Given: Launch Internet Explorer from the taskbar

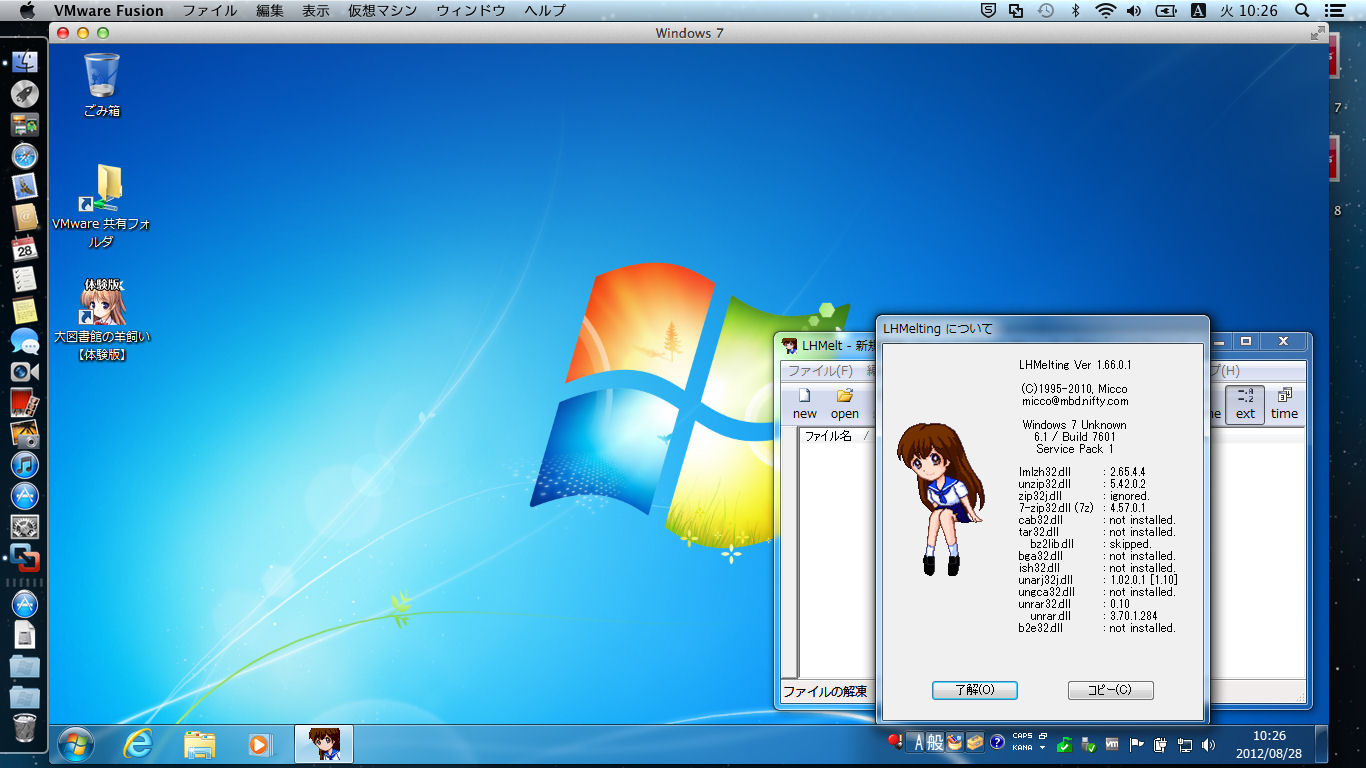Looking at the screenshot, I should 139,744.
